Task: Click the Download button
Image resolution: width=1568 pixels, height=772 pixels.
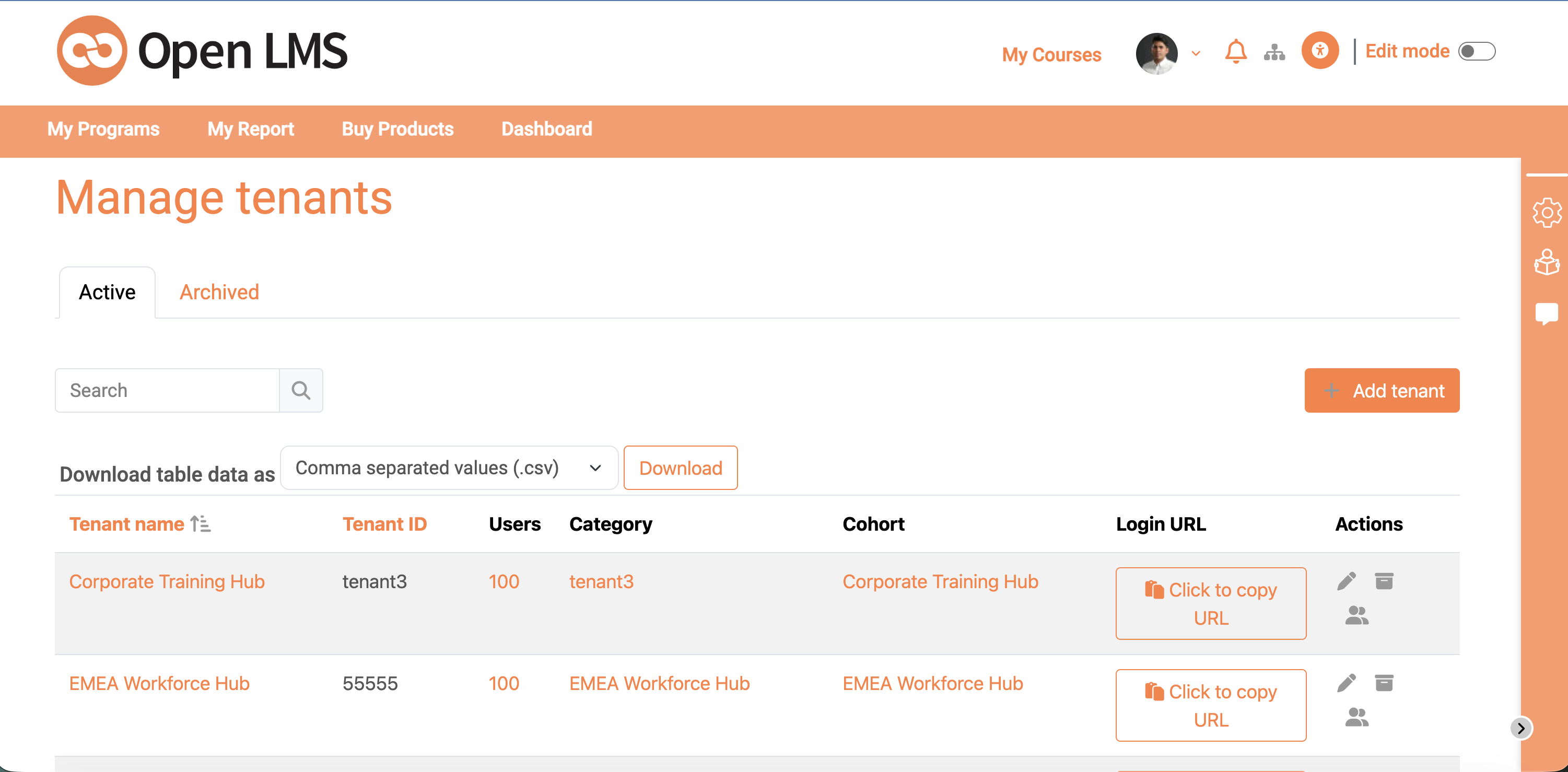Action: 681,467
